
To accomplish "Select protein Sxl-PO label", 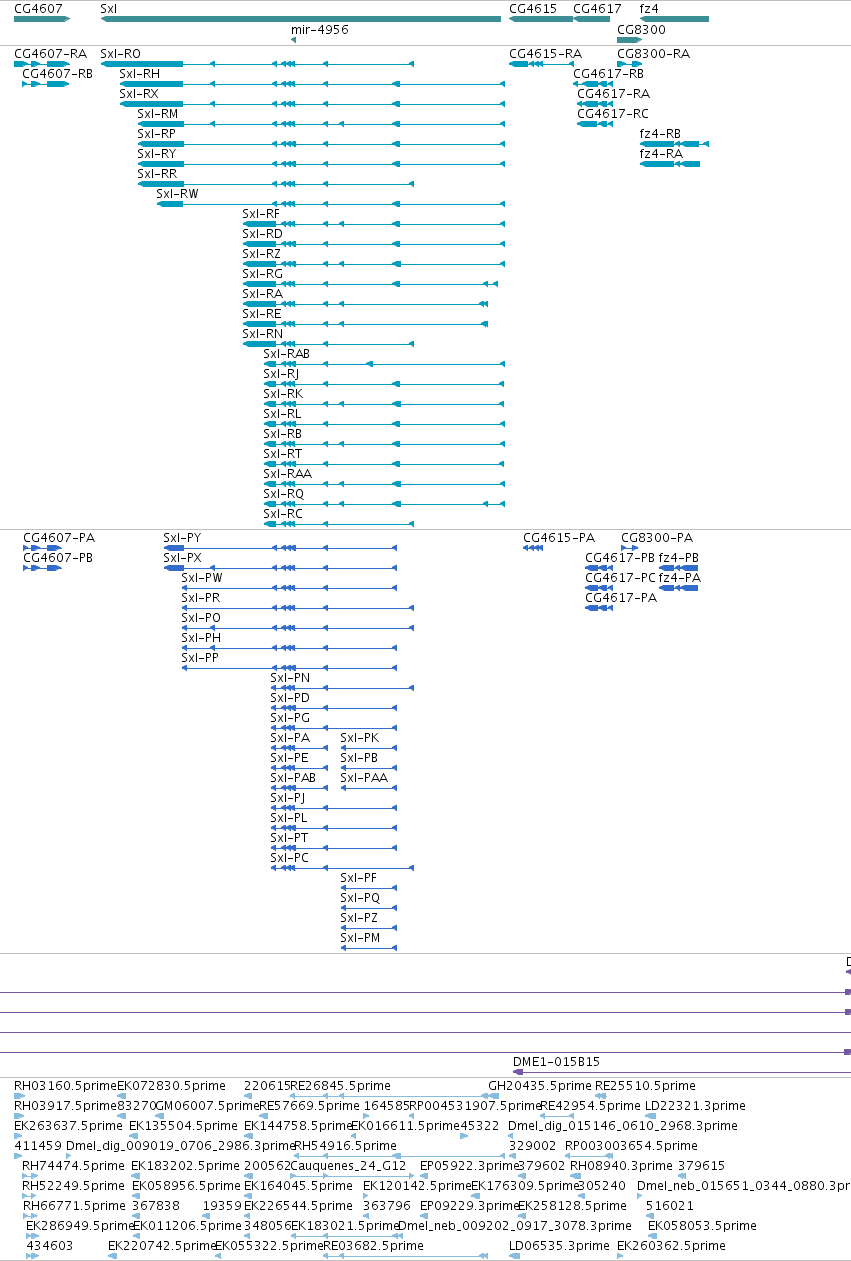I will [x=201, y=618].
